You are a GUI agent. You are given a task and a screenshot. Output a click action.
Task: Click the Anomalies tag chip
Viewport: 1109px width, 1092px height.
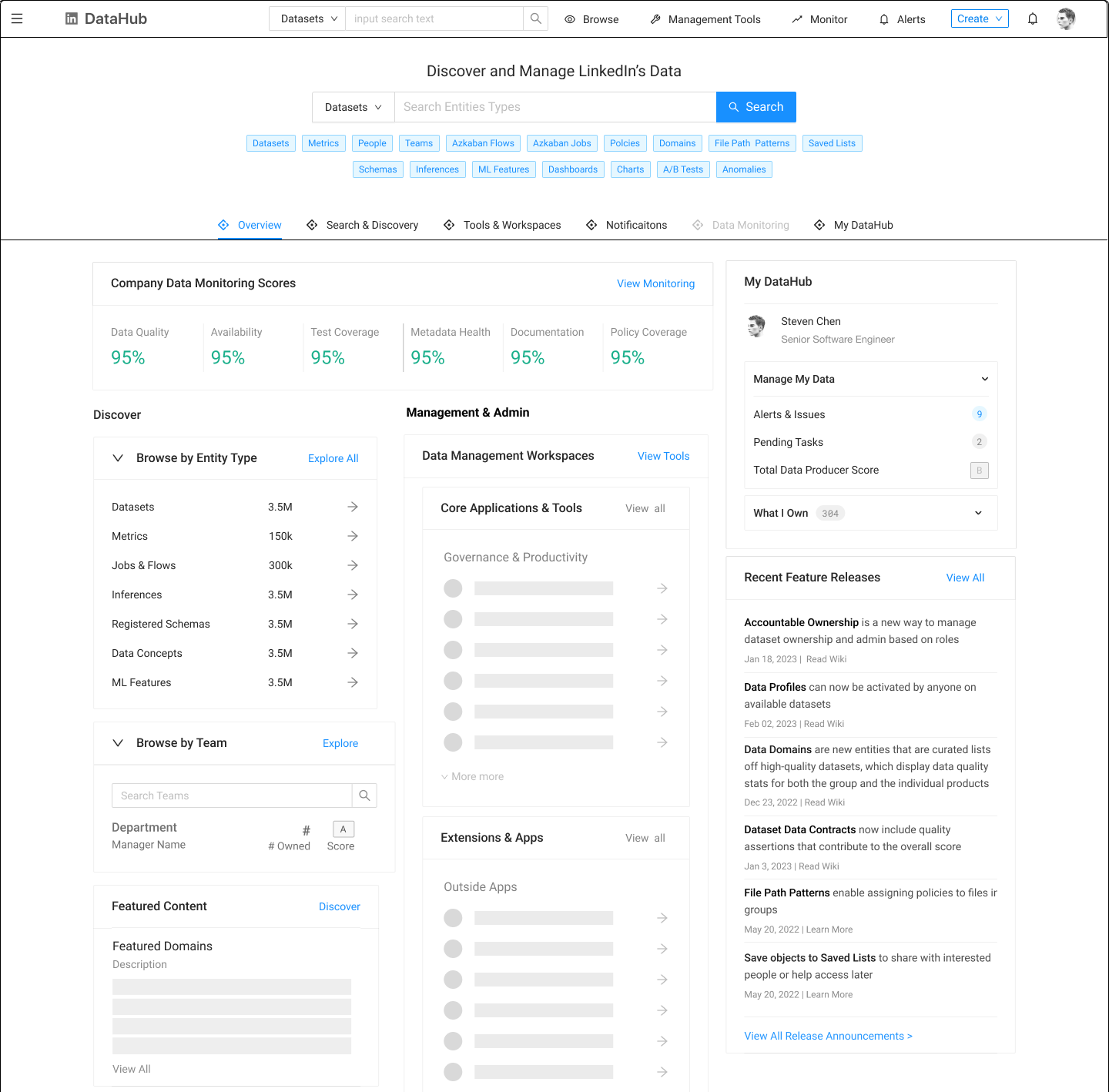click(x=744, y=169)
